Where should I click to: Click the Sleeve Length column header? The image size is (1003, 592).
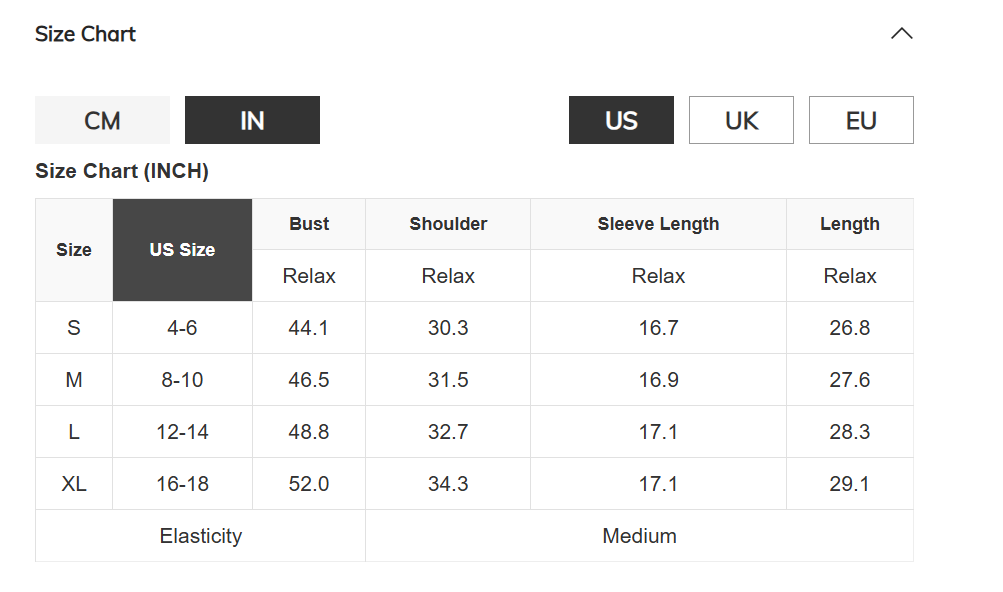tap(658, 224)
